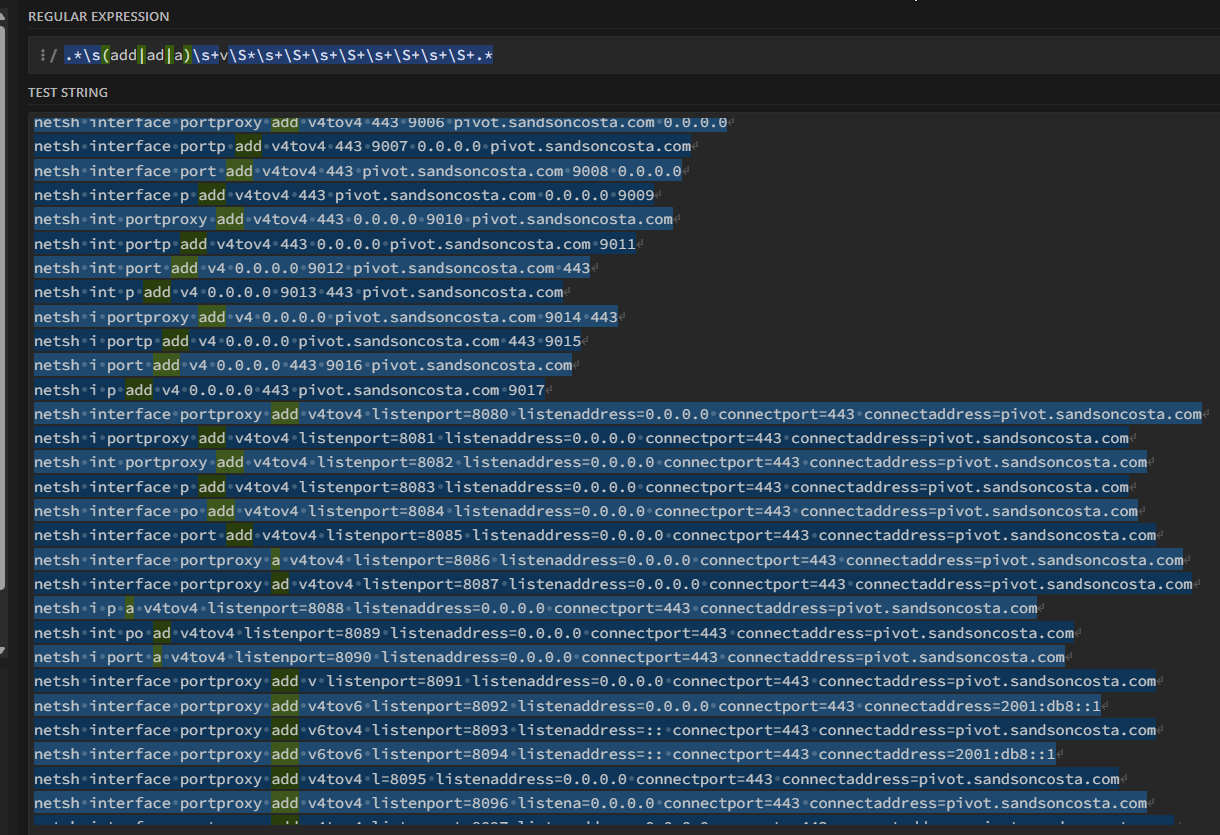Click the 'ad' match in listenport=8089 line
Image resolution: width=1220 pixels, height=835 pixels.
pos(161,633)
